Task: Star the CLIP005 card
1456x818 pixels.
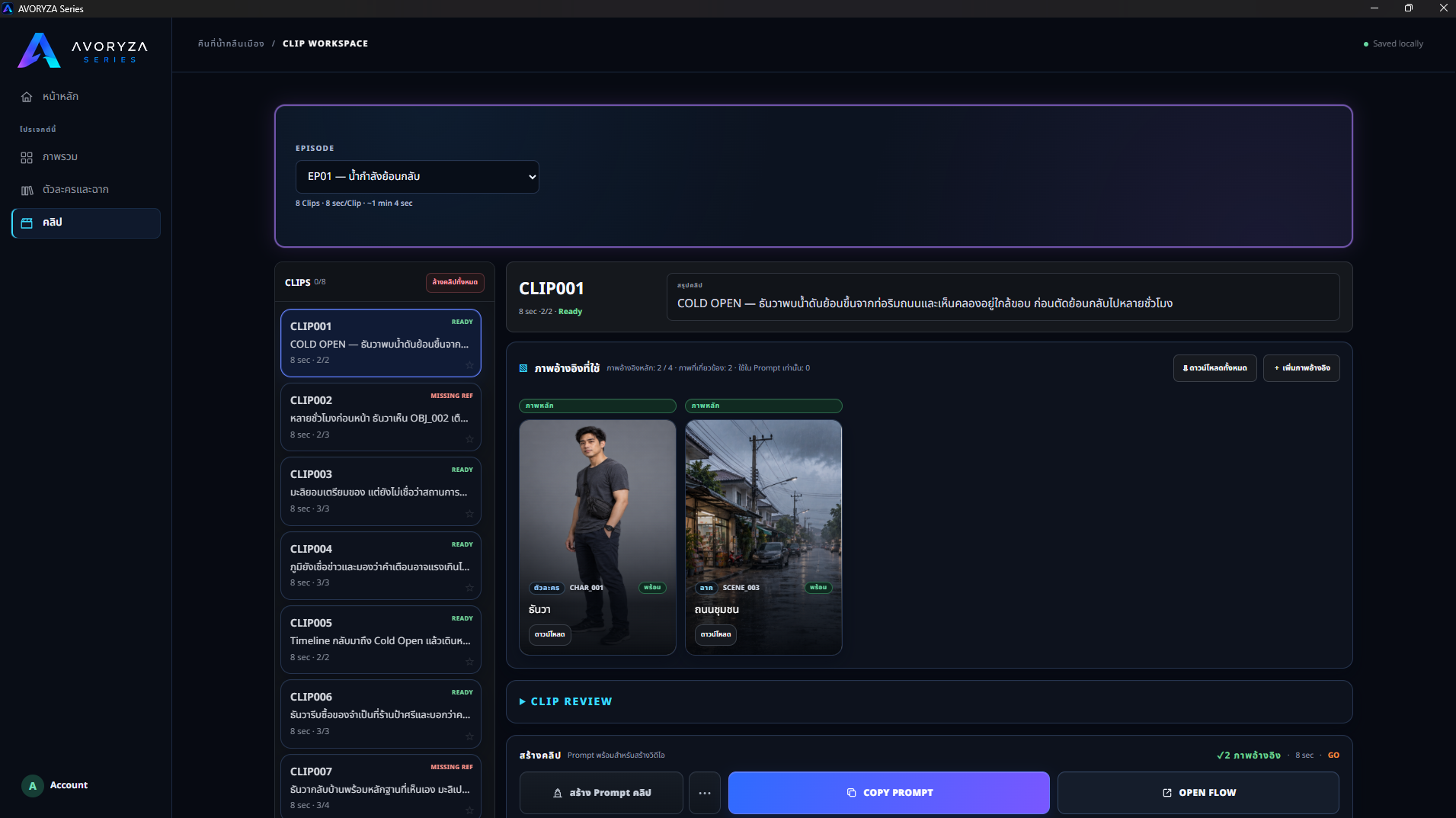Action: 469,662
